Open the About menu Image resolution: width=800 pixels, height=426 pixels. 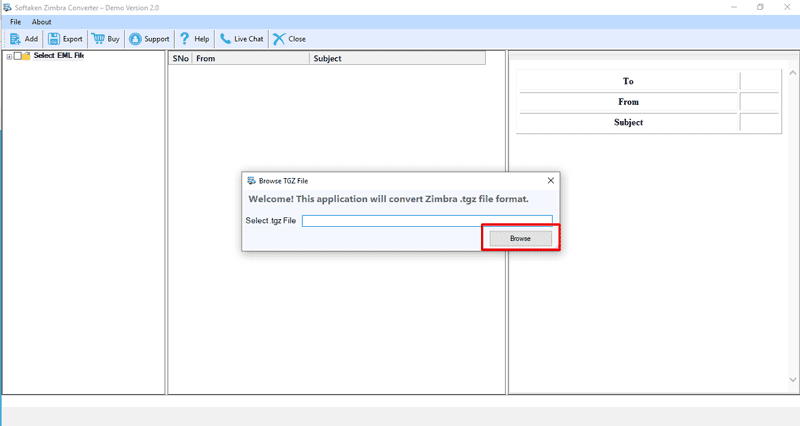(x=41, y=21)
